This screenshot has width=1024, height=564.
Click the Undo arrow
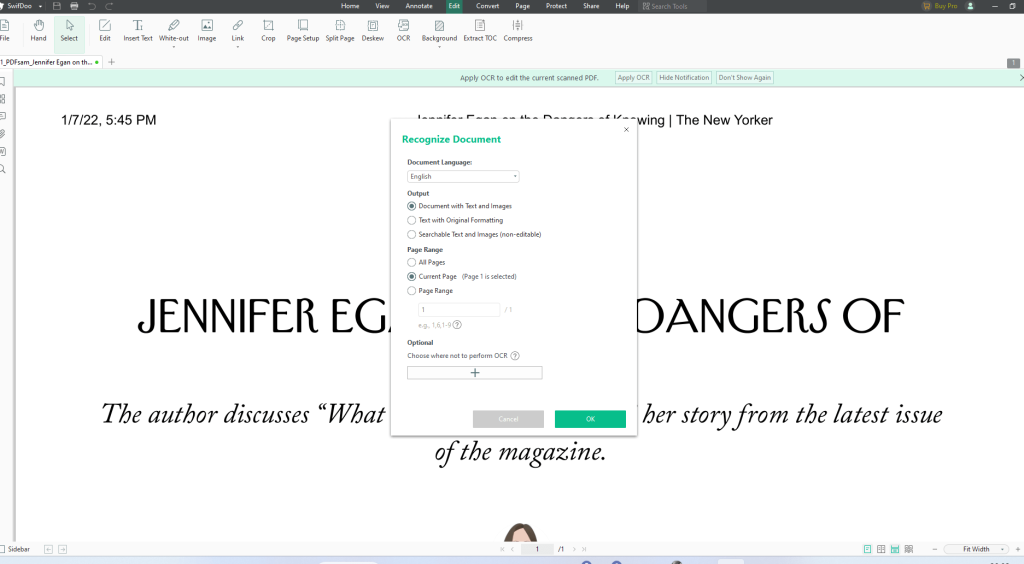coord(92,6)
